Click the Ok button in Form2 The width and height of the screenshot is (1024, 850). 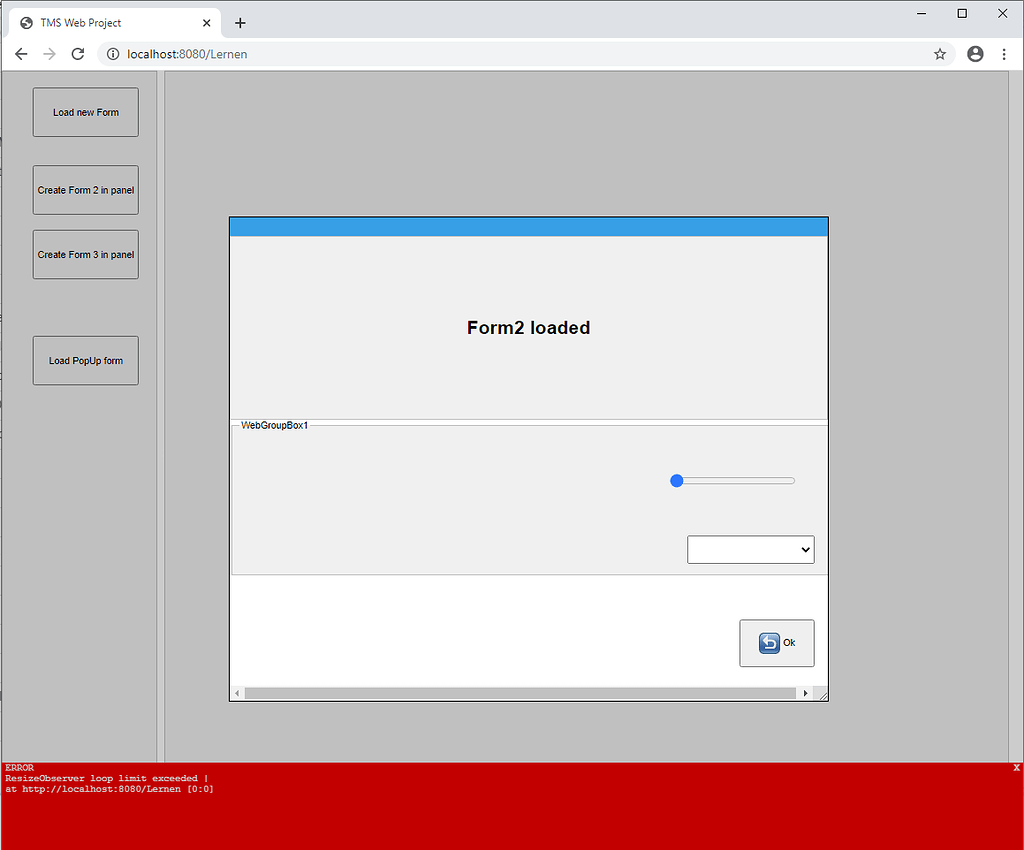point(776,643)
